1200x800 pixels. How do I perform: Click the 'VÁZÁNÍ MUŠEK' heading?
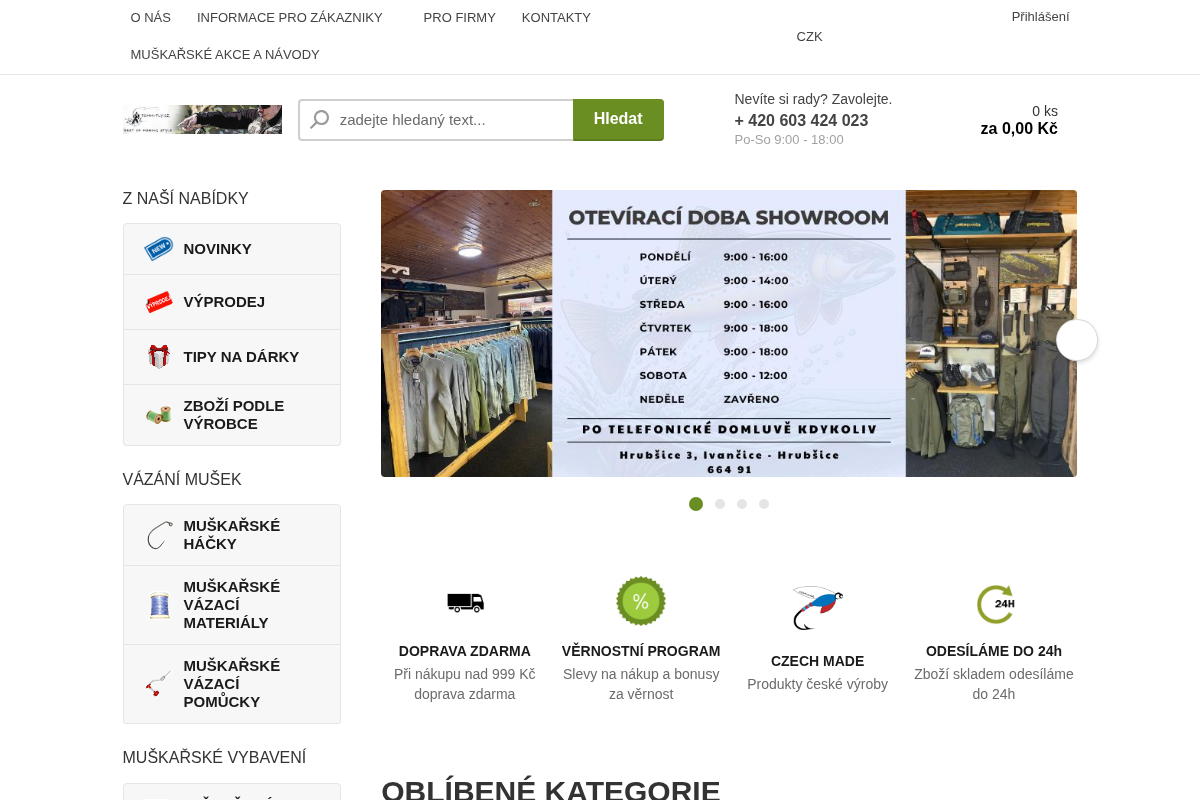click(182, 480)
